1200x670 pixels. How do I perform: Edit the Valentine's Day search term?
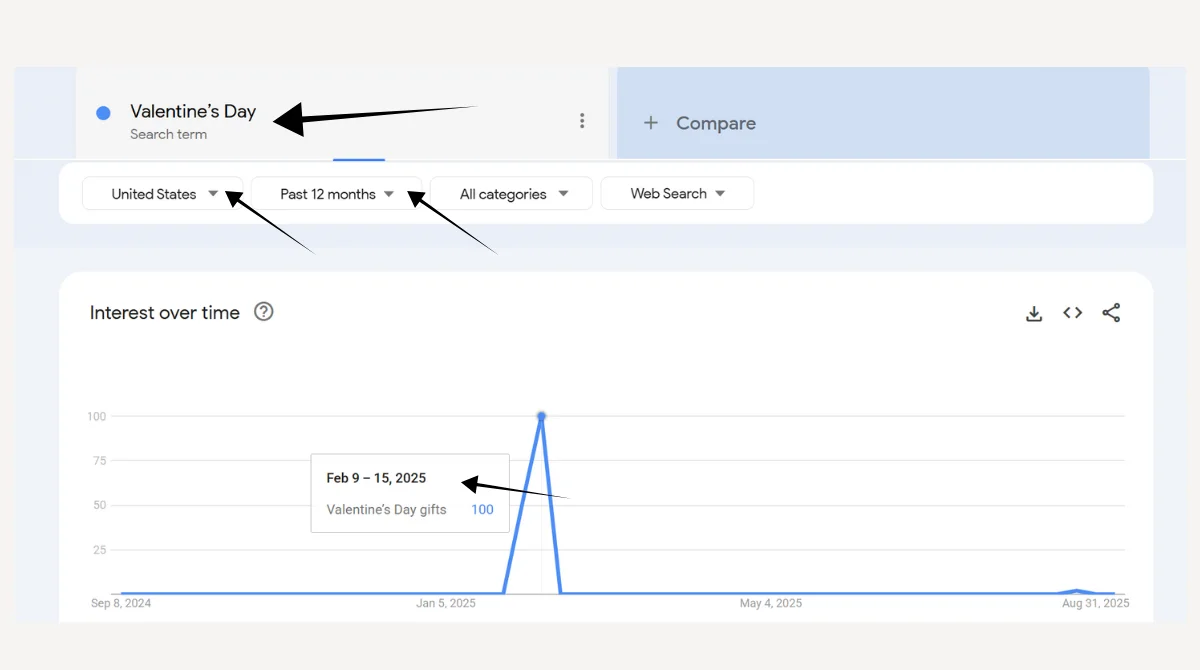tap(193, 111)
